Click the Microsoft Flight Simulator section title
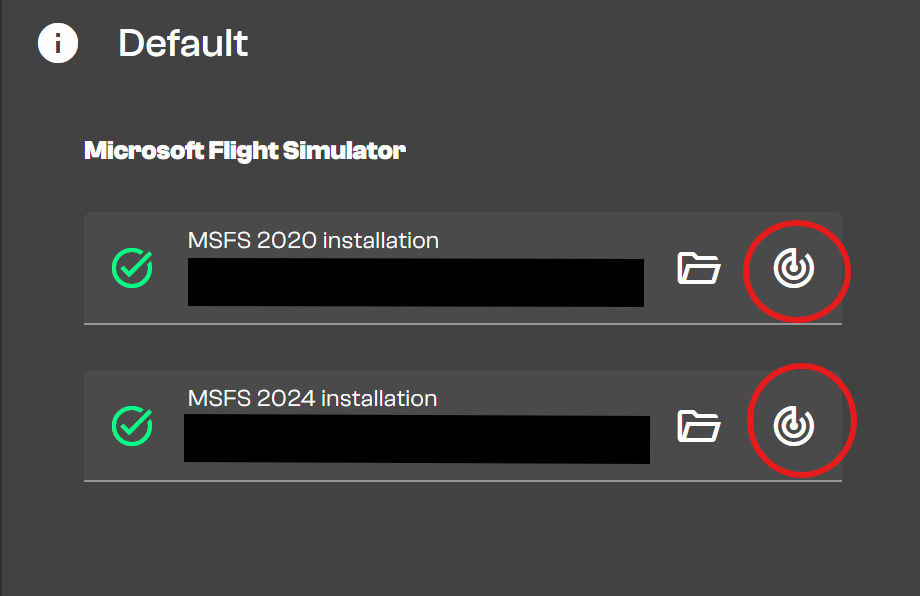This screenshot has width=920, height=596. pos(245,151)
